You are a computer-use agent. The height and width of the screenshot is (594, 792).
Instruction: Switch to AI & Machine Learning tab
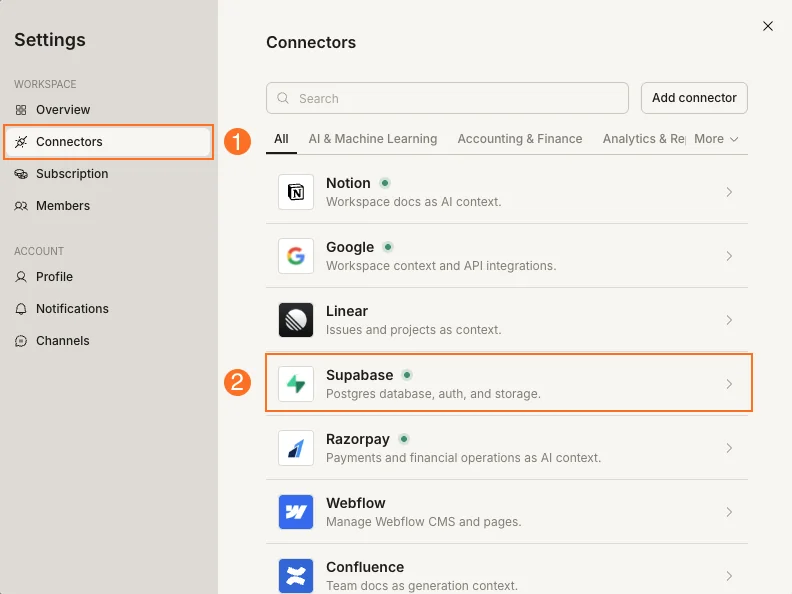pyautogui.click(x=373, y=139)
